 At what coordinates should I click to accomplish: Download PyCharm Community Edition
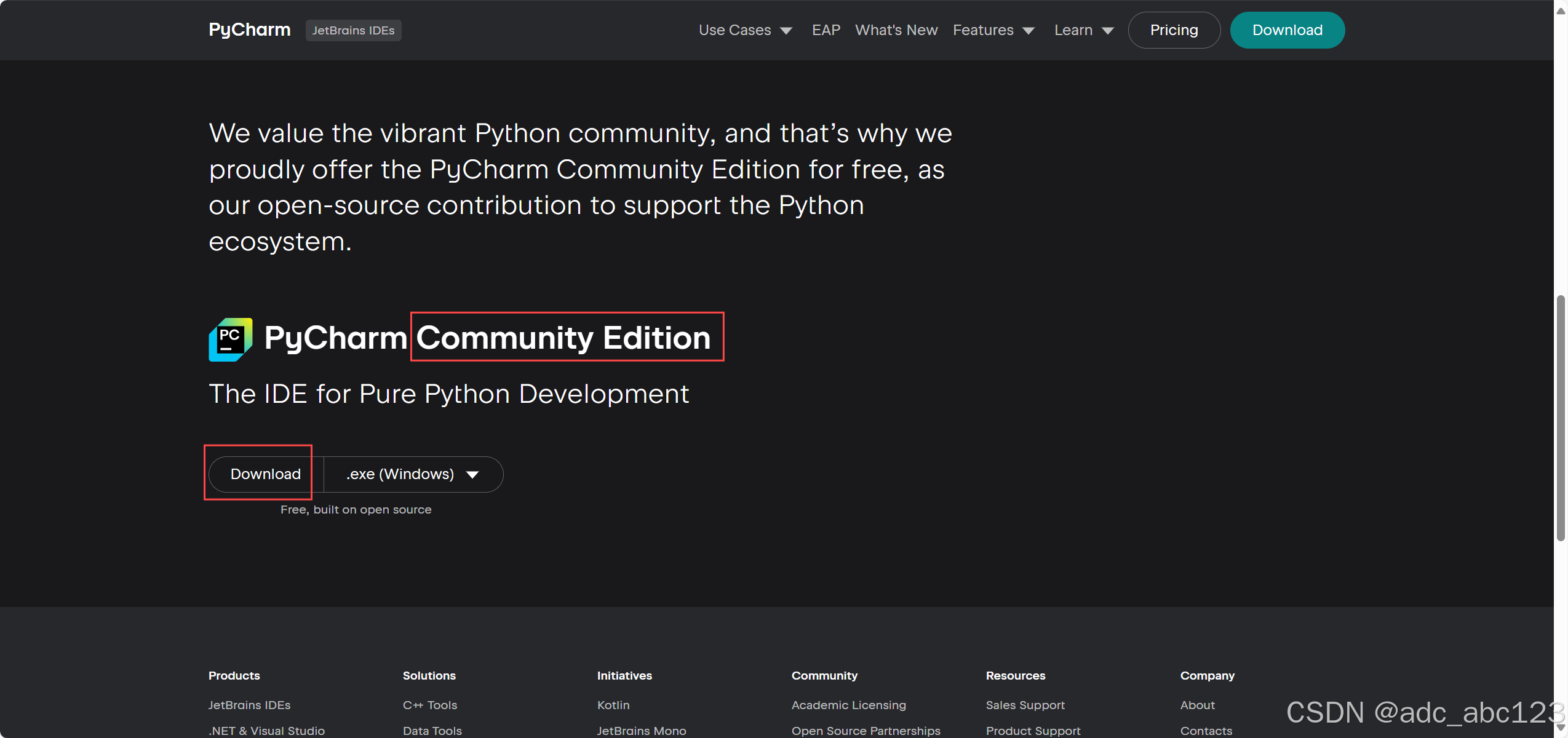click(x=265, y=474)
